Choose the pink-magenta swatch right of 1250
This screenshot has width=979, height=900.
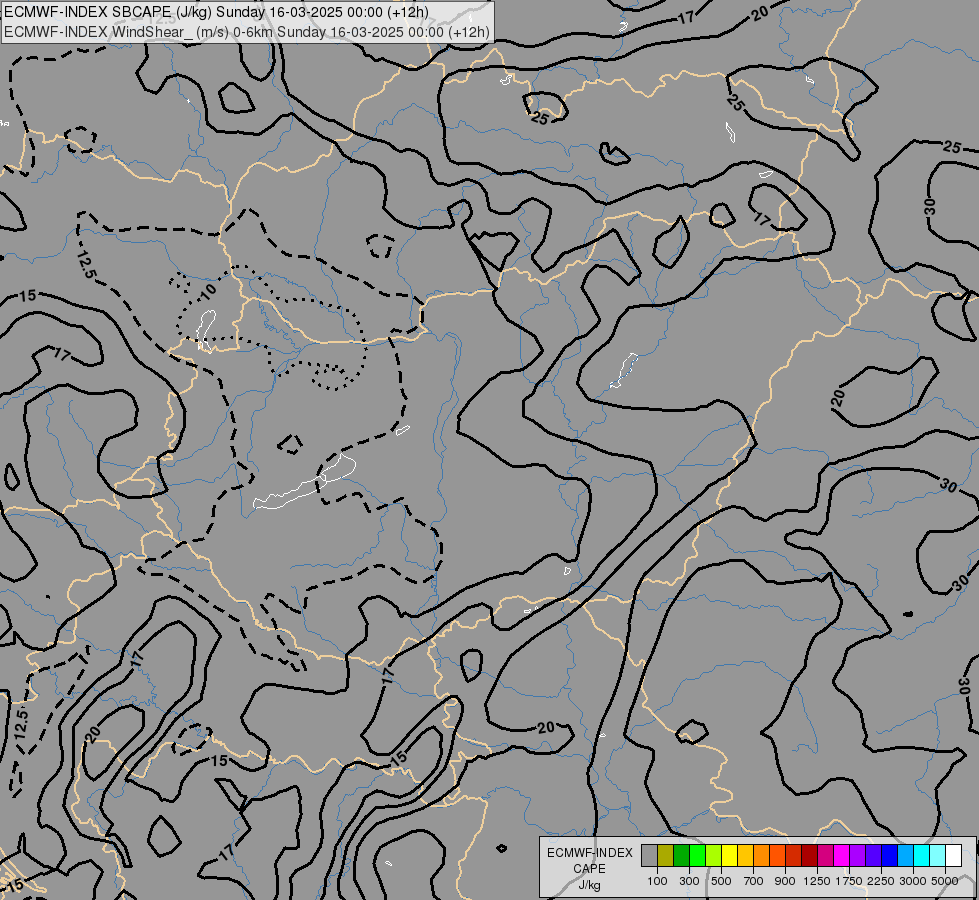825,856
